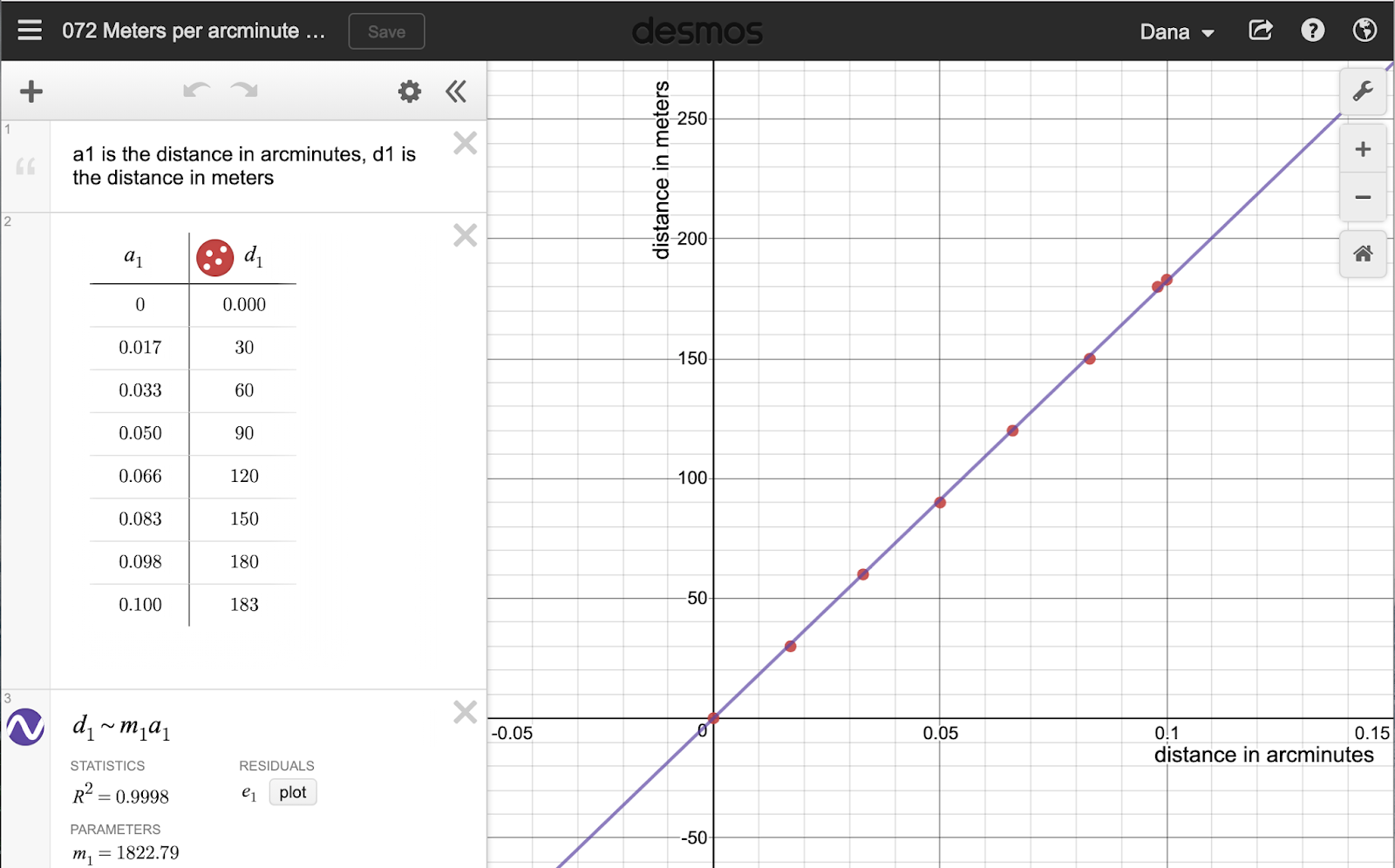The width and height of the screenshot is (1395, 868).
Task: Collapse the expressions panel with double chevron
Action: [x=456, y=91]
